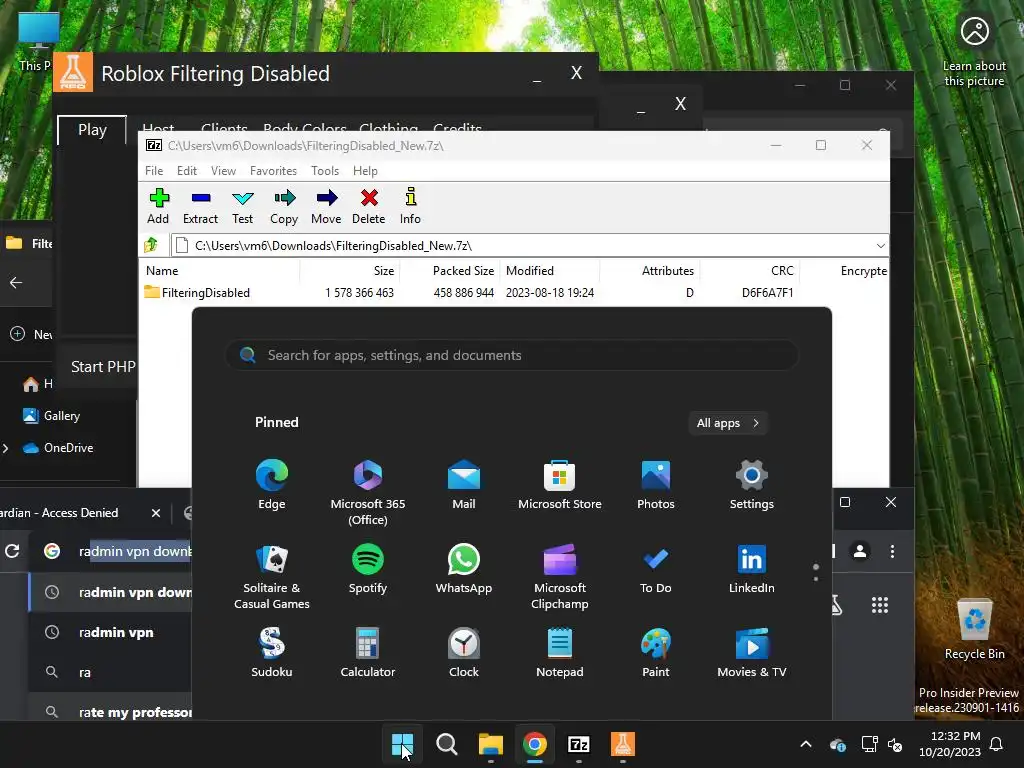Open Calculator pinned app
The height and width of the screenshot is (768, 1024).
[x=368, y=652]
